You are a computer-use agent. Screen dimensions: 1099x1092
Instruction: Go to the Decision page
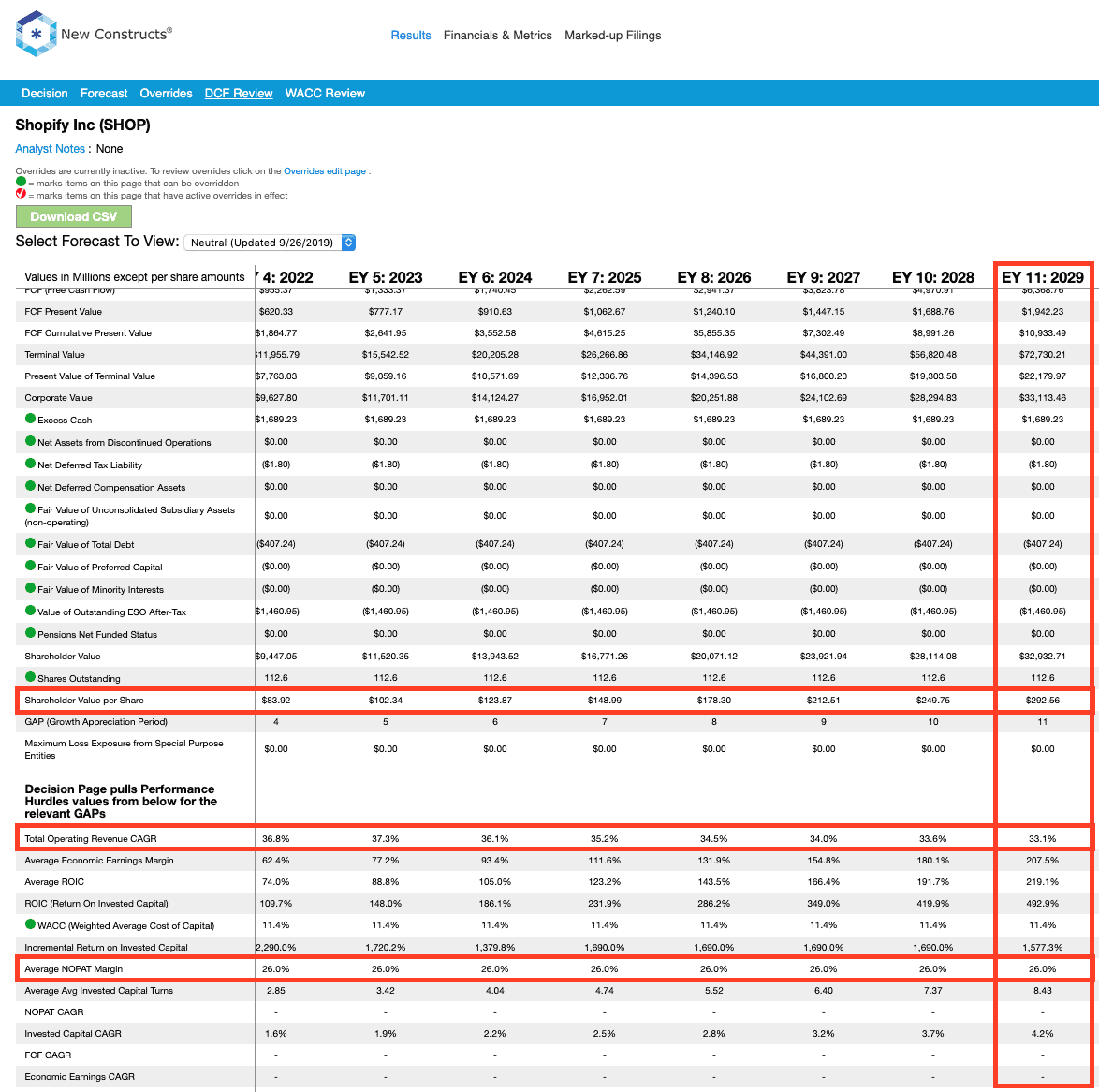click(x=45, y=94)
